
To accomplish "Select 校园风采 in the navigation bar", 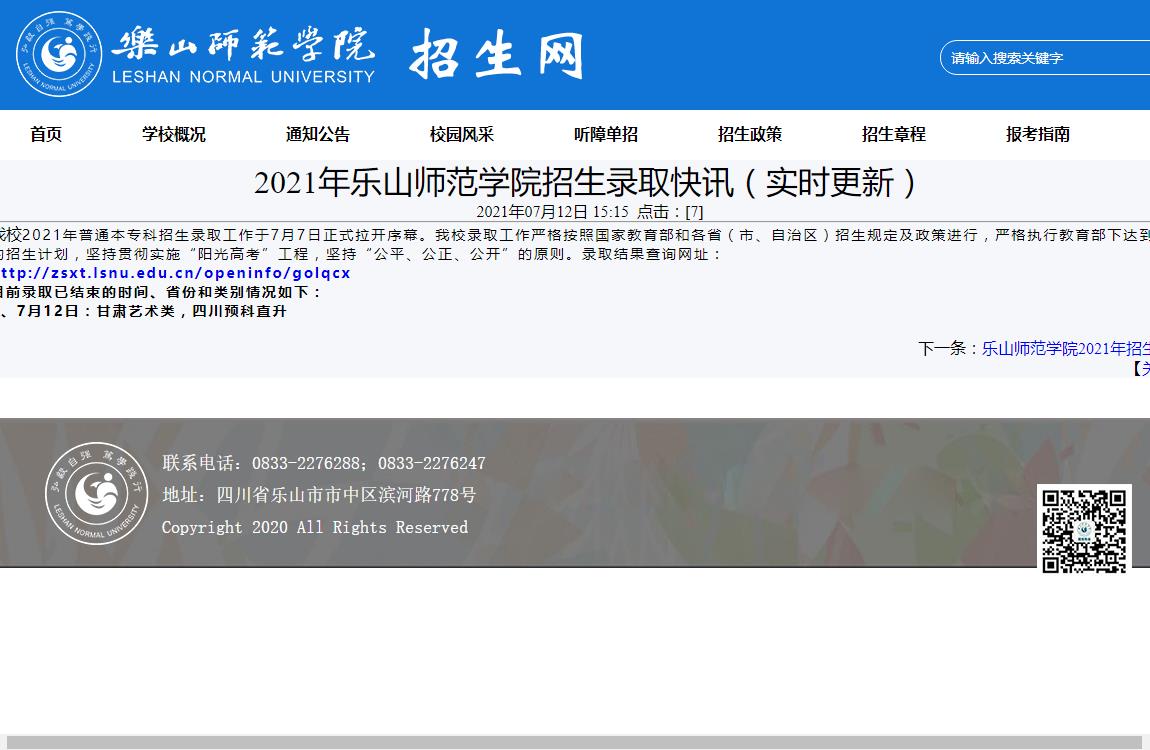I will click(462, 134).
